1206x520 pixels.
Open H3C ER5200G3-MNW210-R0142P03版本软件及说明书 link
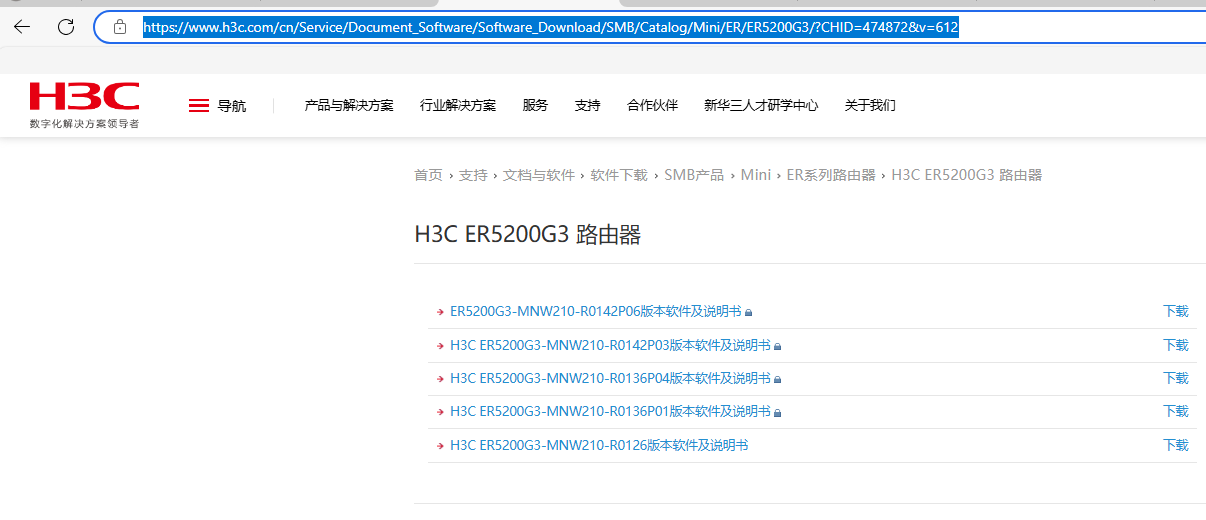pos(610,346)
